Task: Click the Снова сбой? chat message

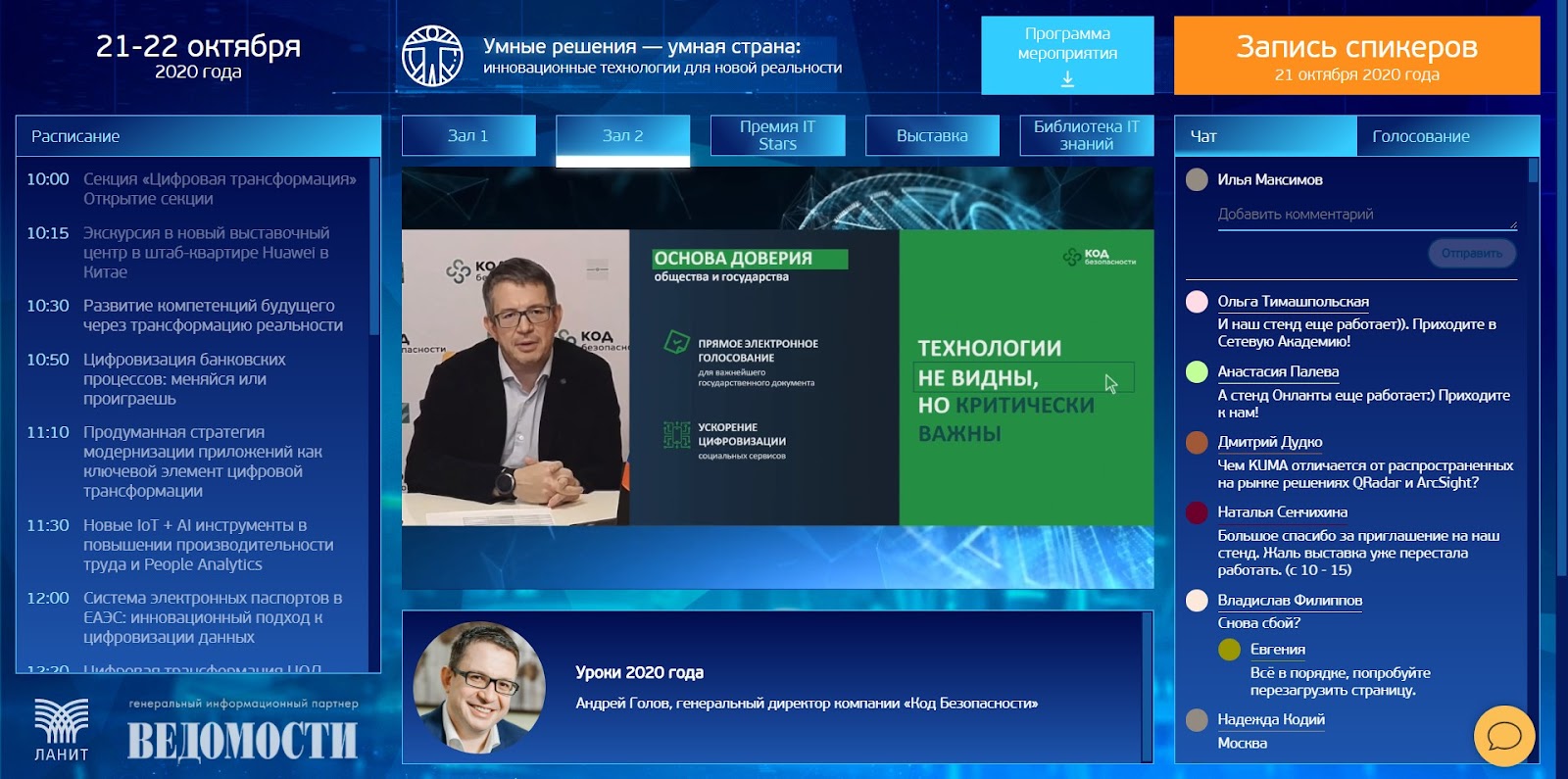Action: click(1258, 622)
